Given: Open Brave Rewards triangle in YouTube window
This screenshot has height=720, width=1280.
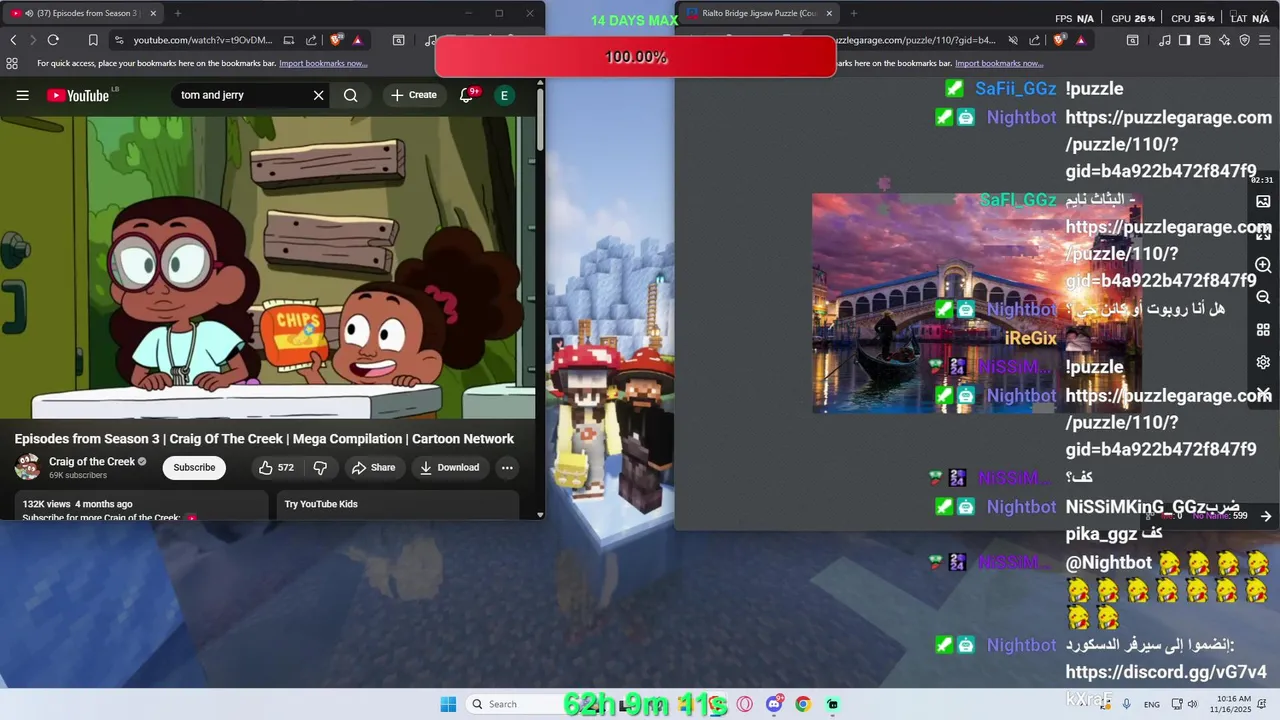Looking at the screenshot, I should [357, 40].
